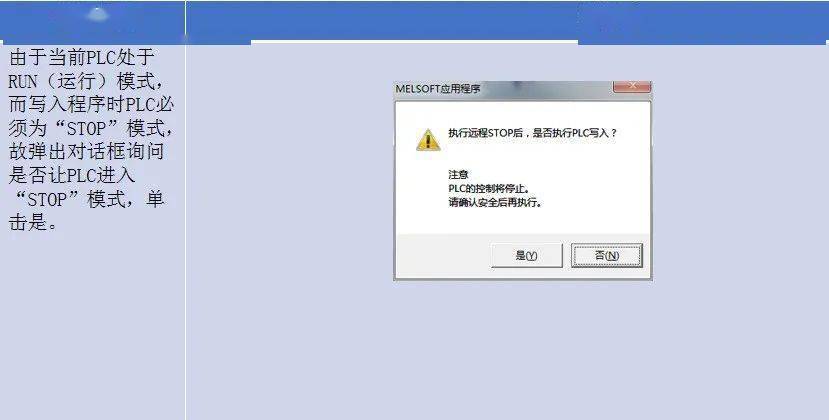Click the 而写入程序时PLC必 text line

(x=91, y=104)
